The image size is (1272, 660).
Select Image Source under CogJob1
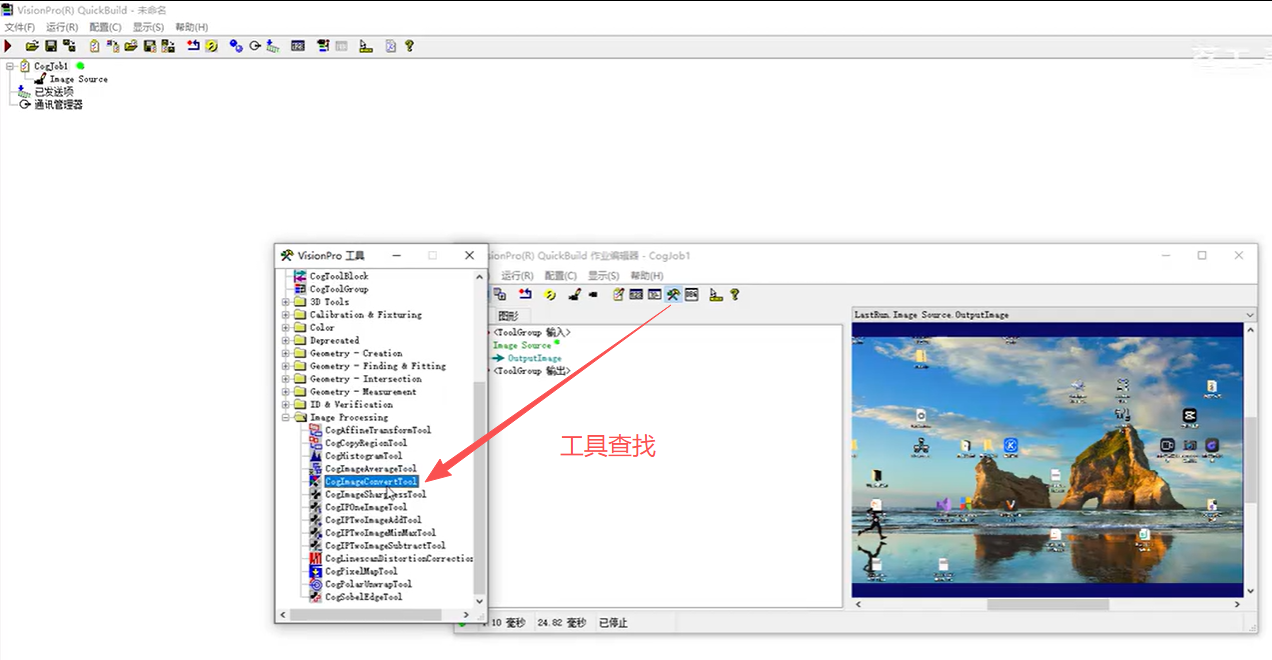coord(78,79)
